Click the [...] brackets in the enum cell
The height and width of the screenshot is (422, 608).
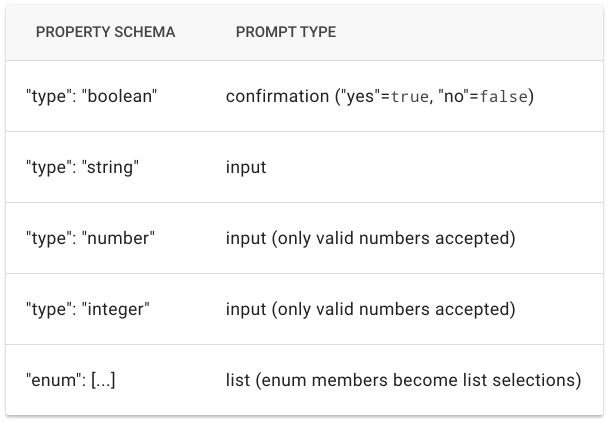click(99, 380)
